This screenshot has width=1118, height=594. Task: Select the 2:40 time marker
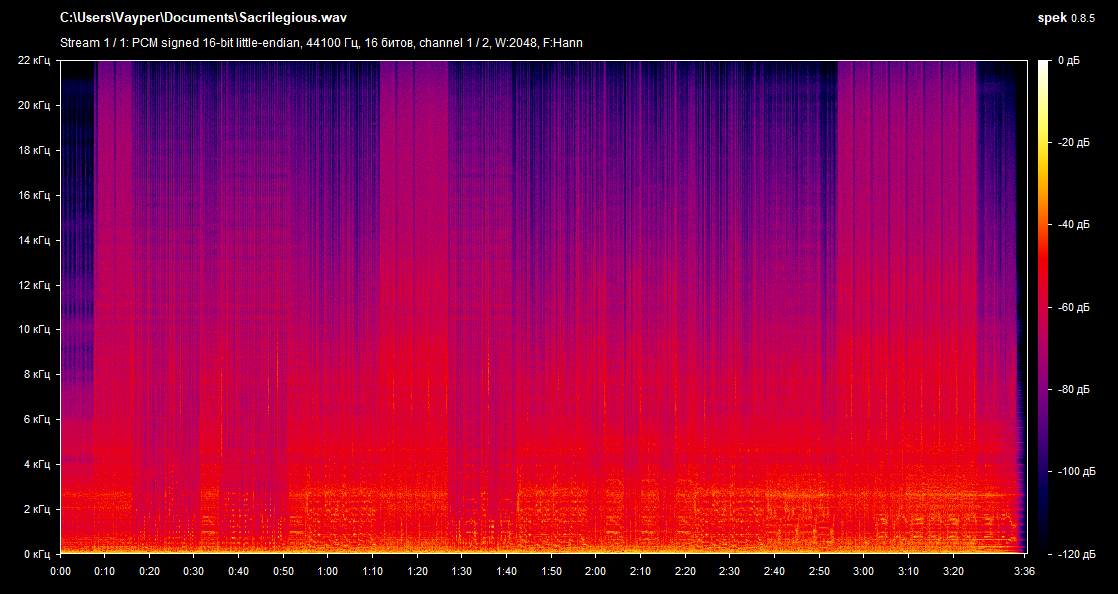pyautogui.click(x=774, y=571)
